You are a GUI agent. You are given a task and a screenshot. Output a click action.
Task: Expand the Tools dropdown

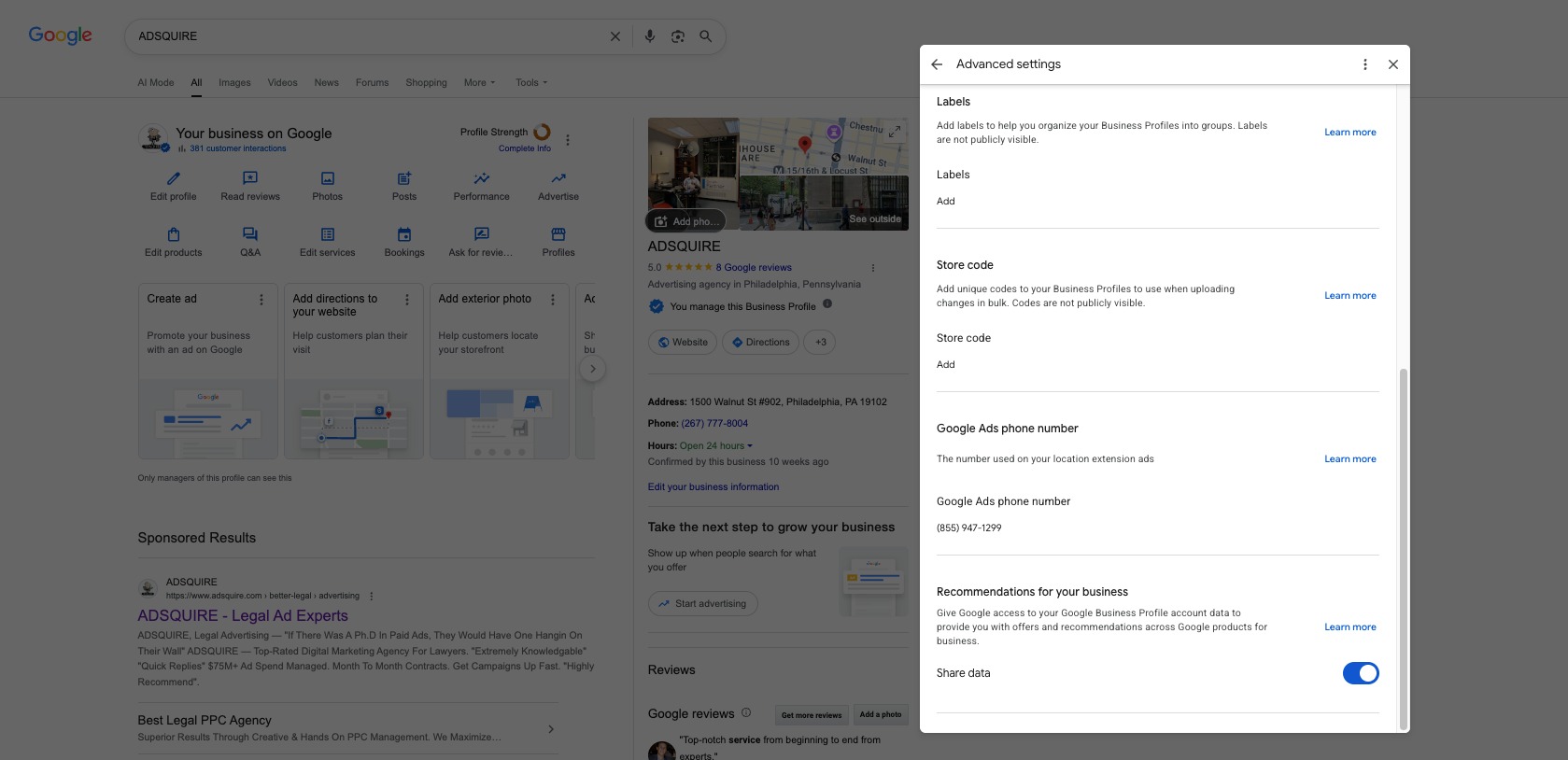click(531, 82)
